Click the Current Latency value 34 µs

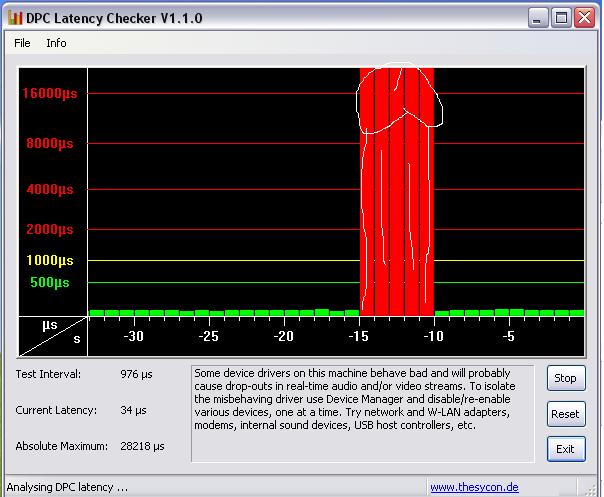132,410
